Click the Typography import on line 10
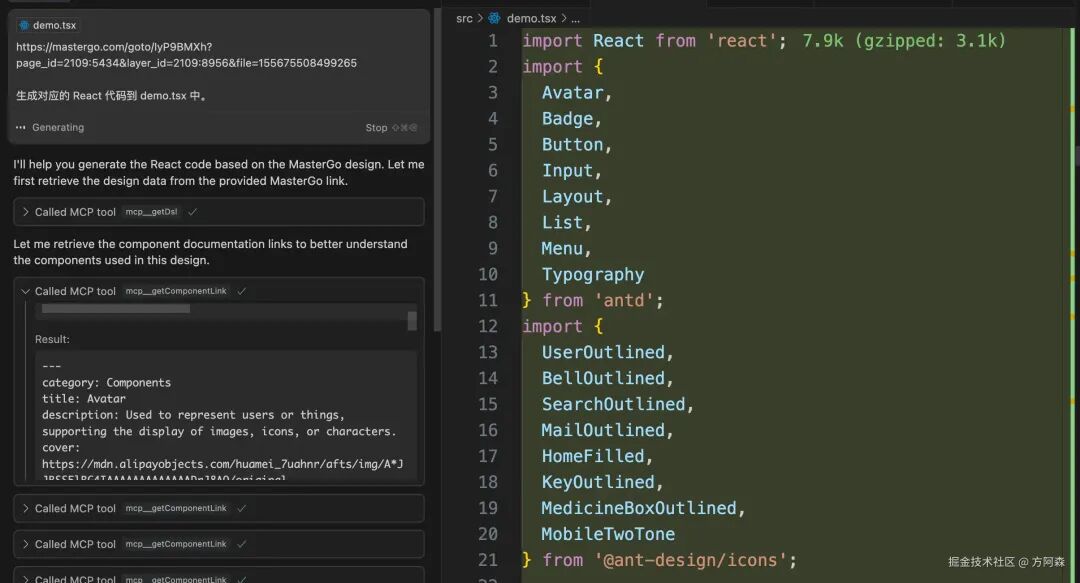The image size is (1080, 583). 593,274
